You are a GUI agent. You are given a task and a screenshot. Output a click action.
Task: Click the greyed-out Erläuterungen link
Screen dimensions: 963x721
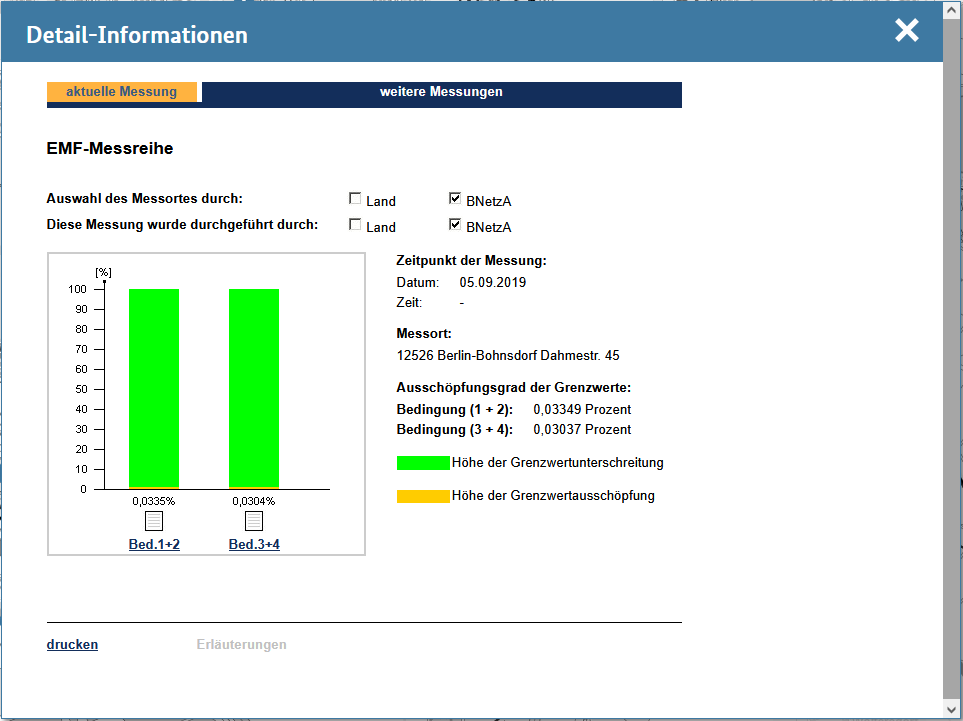[x=241, y=644]
